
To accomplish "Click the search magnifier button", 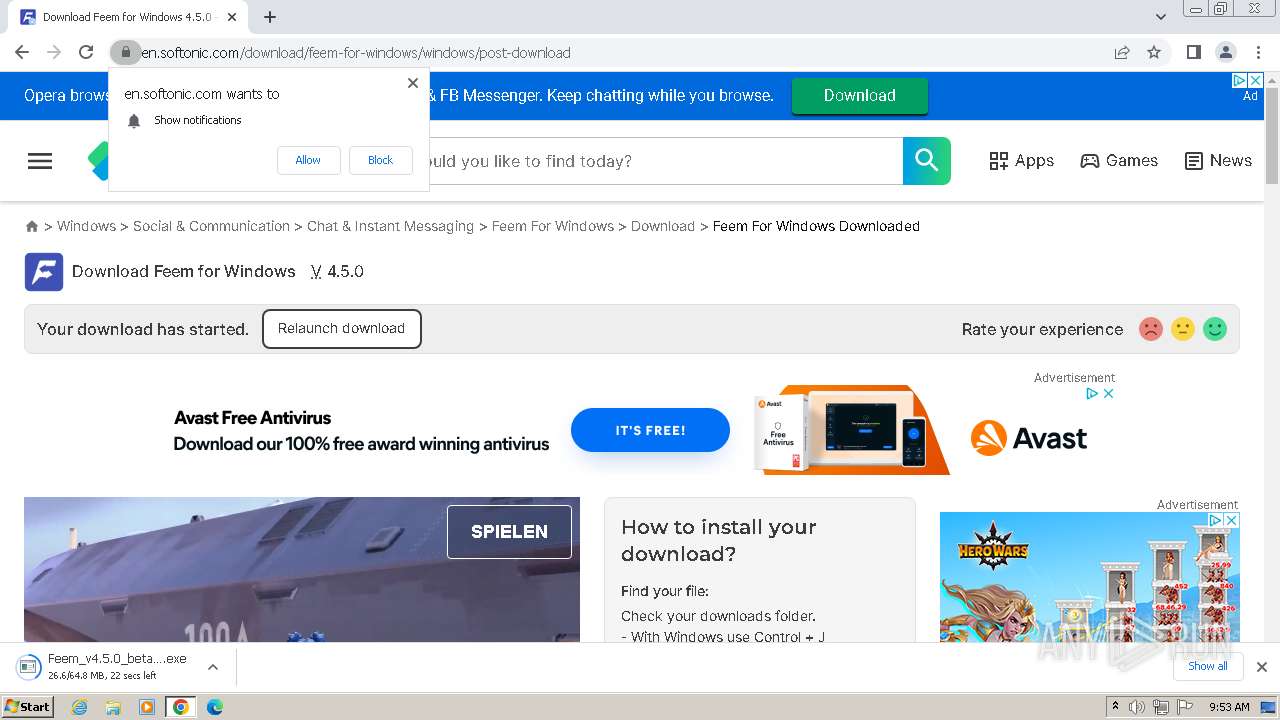I will [x=926, y=160].
